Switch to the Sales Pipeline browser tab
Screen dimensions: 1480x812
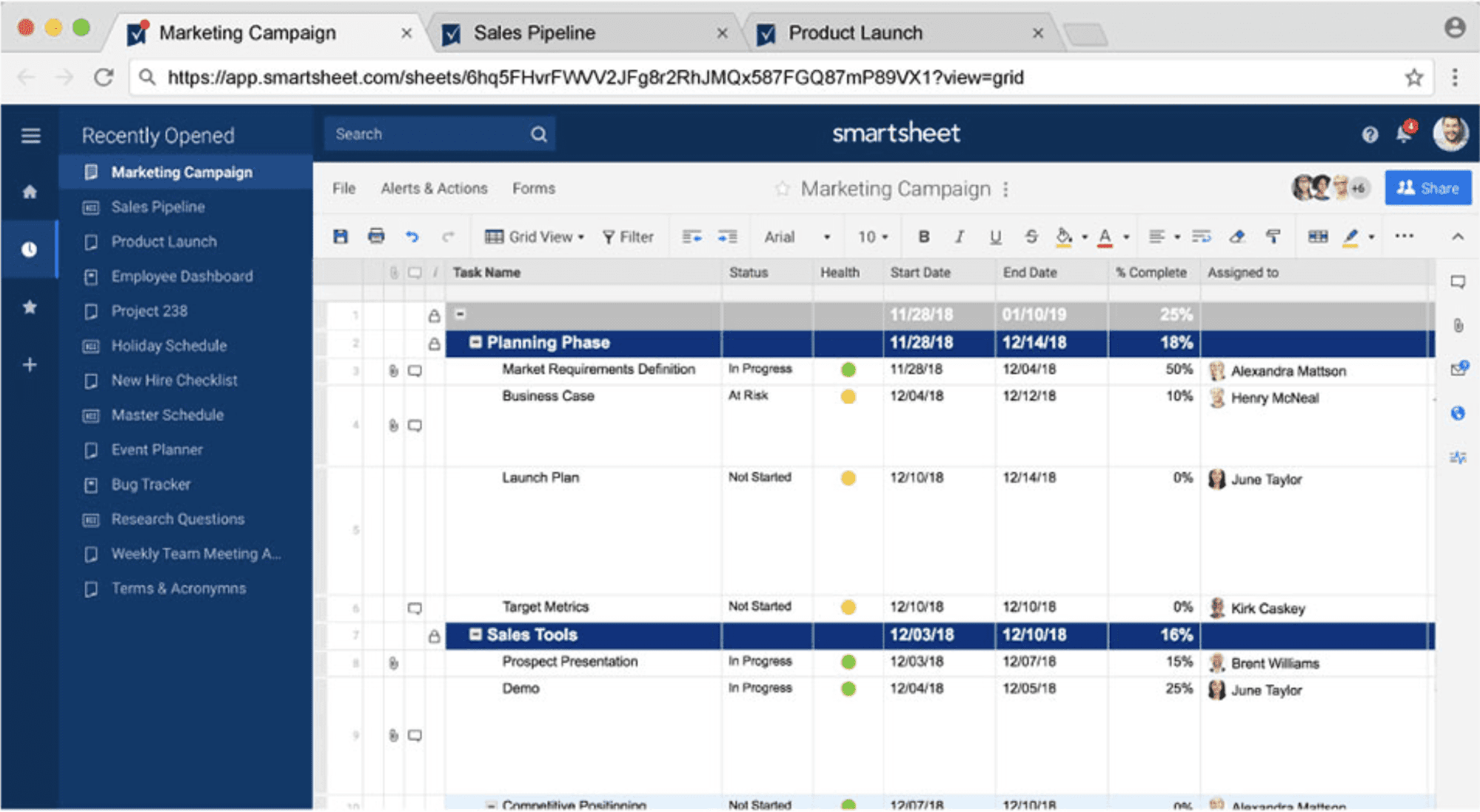coord(535,33)
